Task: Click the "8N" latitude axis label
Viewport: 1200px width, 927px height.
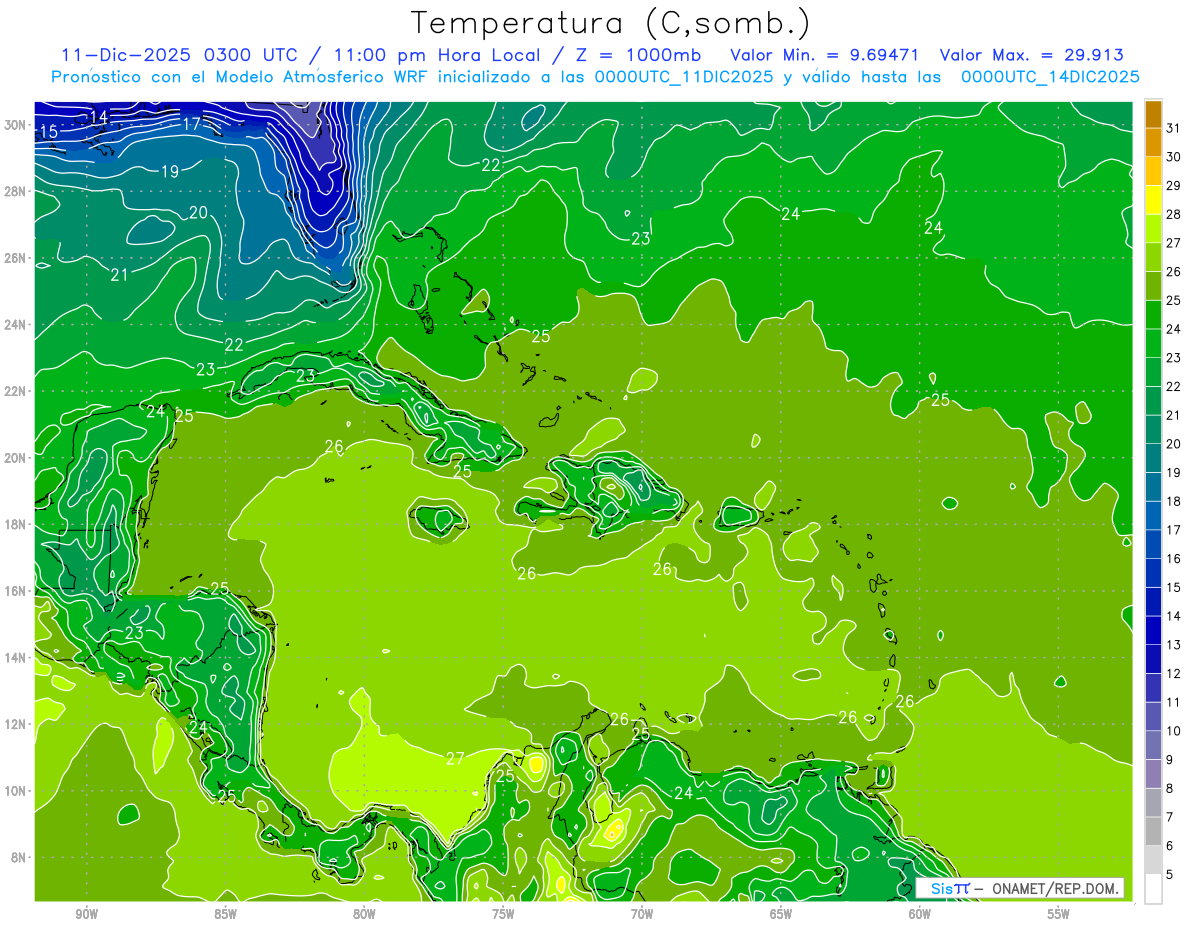Action: (19, 857)
